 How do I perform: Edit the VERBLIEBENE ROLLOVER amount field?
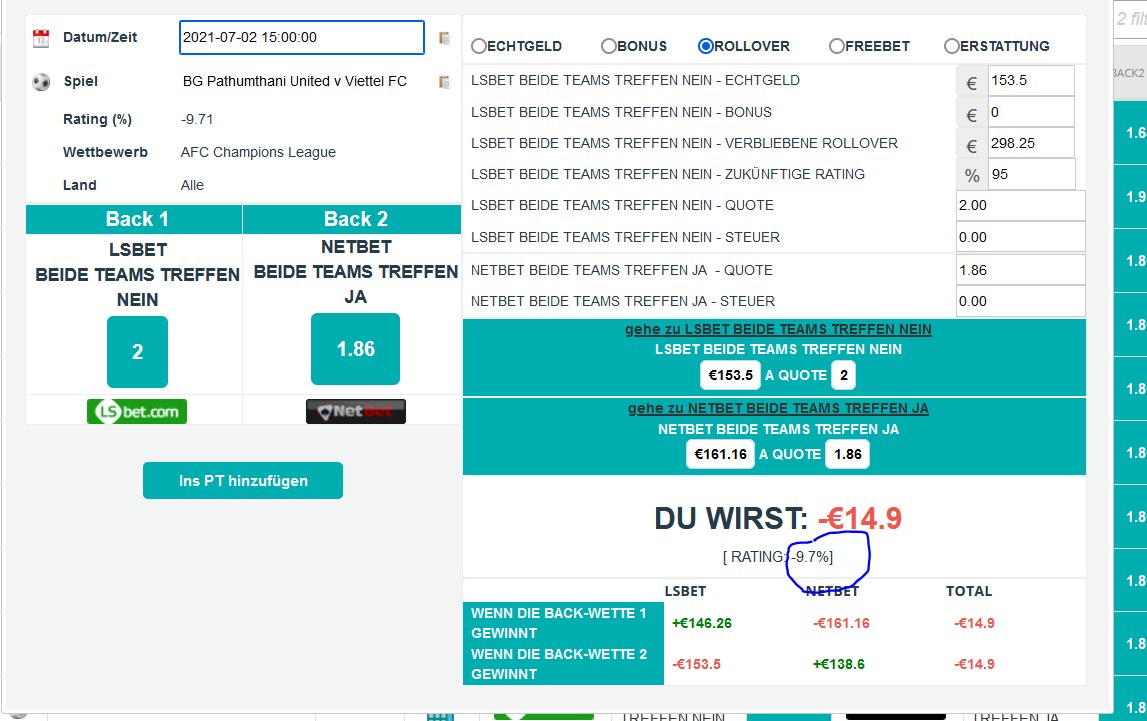pyautogui.click(x=1031, y=143)
